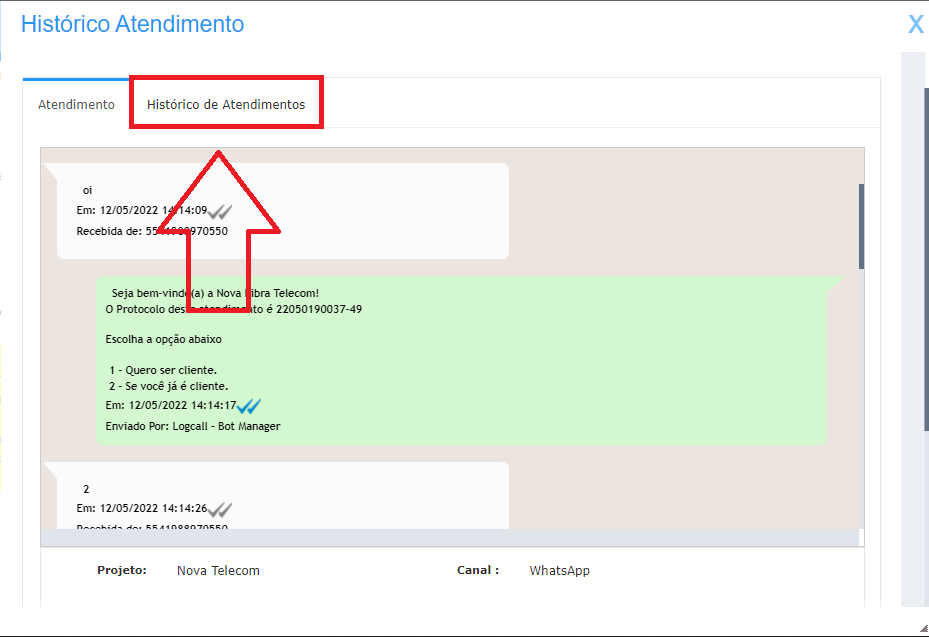Image resolution: width=929 pixels, height=637 pixels.
Task: Open the Histórico de Atendimentos tab
Action: tap(226, 104)
